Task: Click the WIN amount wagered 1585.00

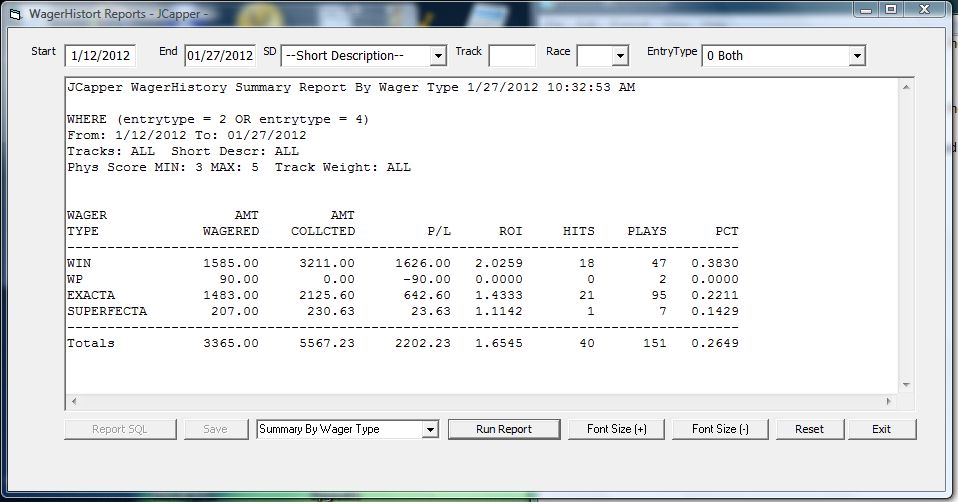Action: click(231, 263)
